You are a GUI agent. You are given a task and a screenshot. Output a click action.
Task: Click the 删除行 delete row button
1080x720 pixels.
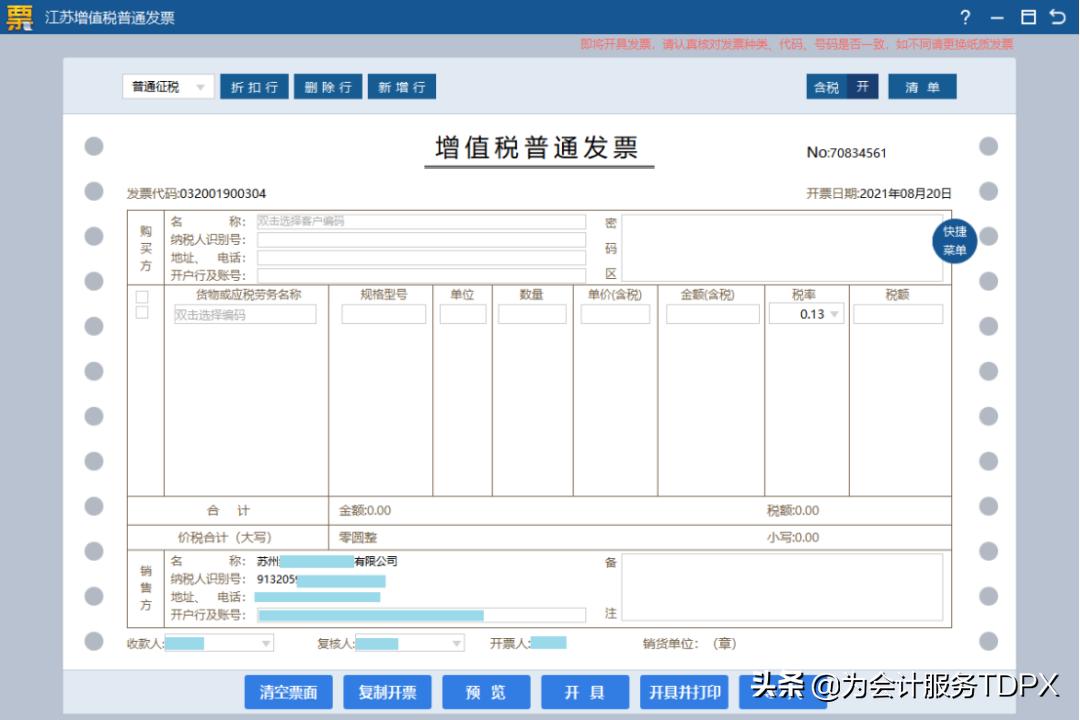point(327,88)
